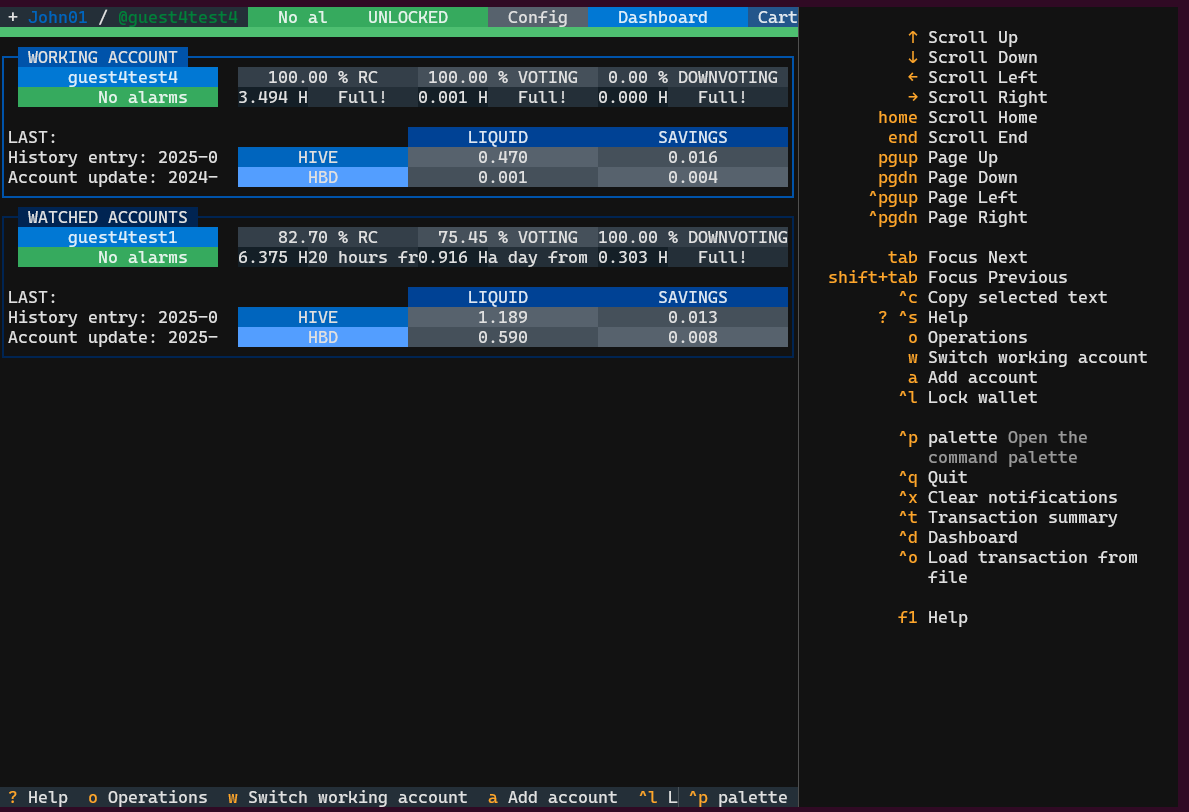Click 'o Operations' in footer bar

pos(148,797)
